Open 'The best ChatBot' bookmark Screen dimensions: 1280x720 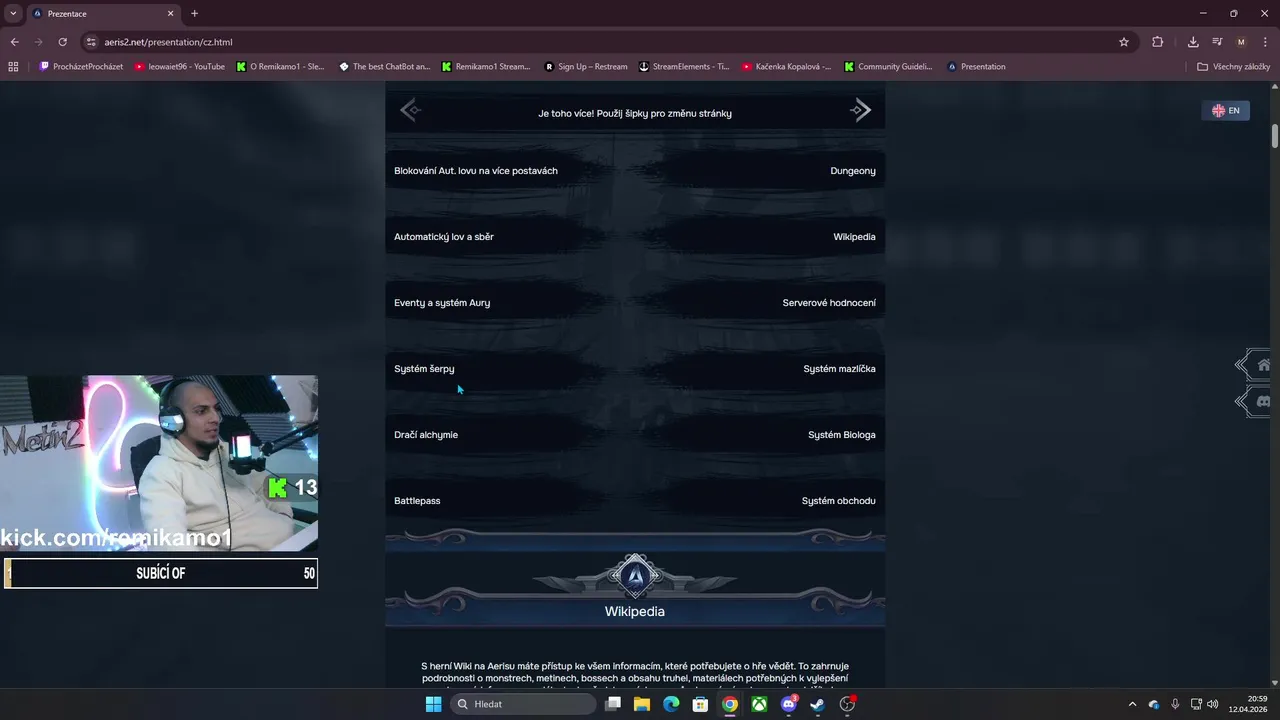click(x=384, y=67)
